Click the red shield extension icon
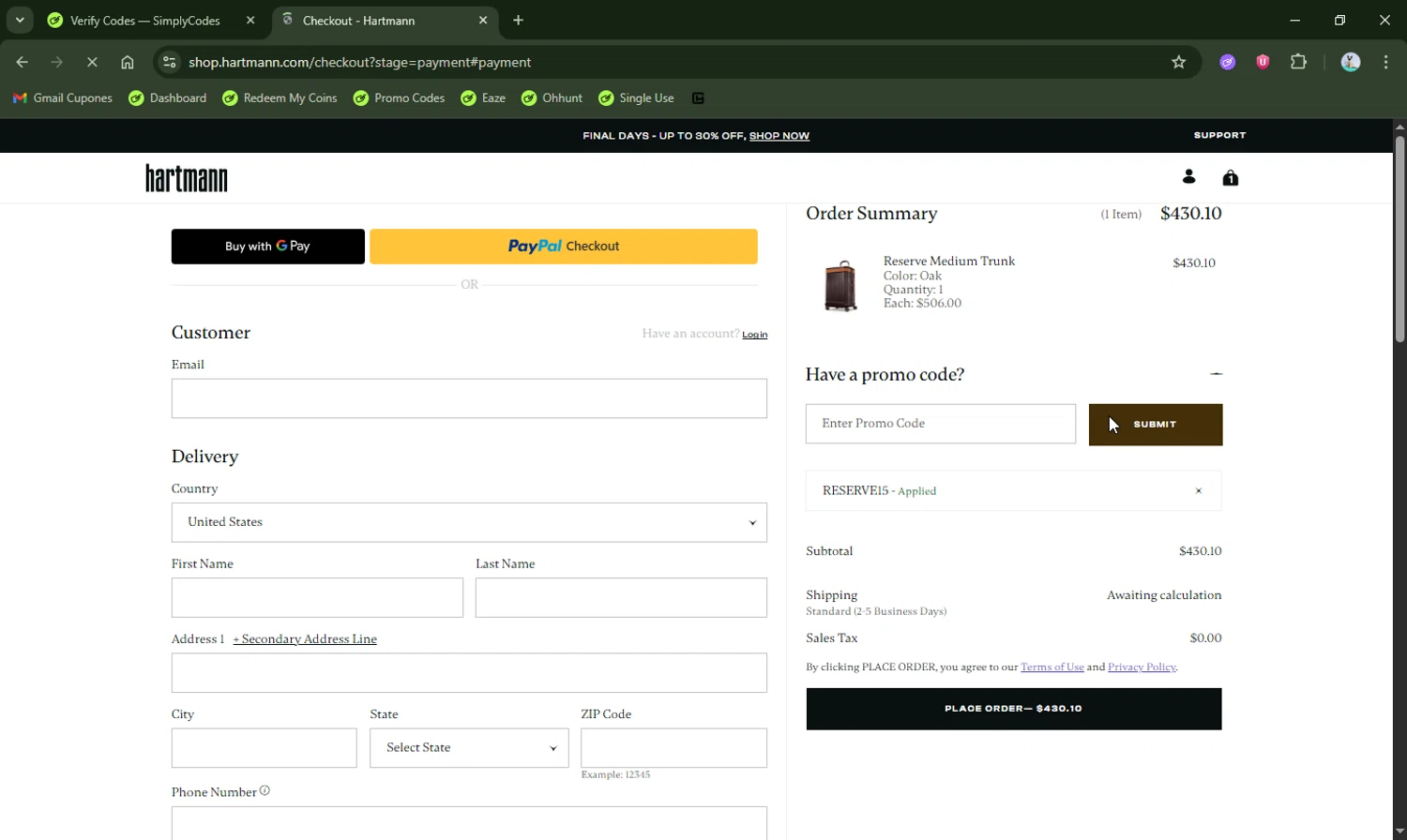The image size is (1407, 840). tap(1263, 62)
